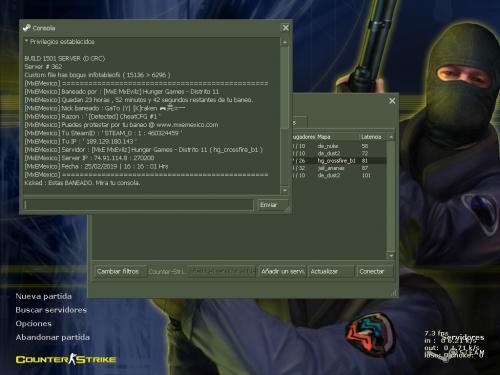Select the hg_crossfire_b1 server row
Image resolution: width=500 pixels, height=375 pixels.
[339, 161]
